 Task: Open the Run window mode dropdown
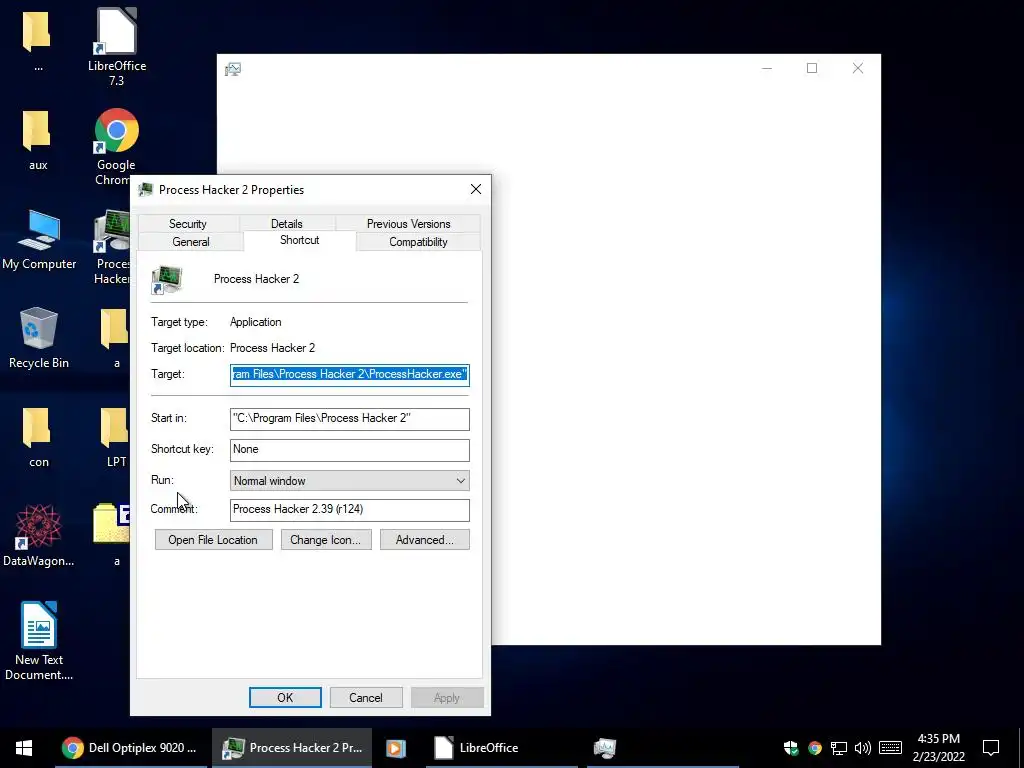[x=349, y=481]
